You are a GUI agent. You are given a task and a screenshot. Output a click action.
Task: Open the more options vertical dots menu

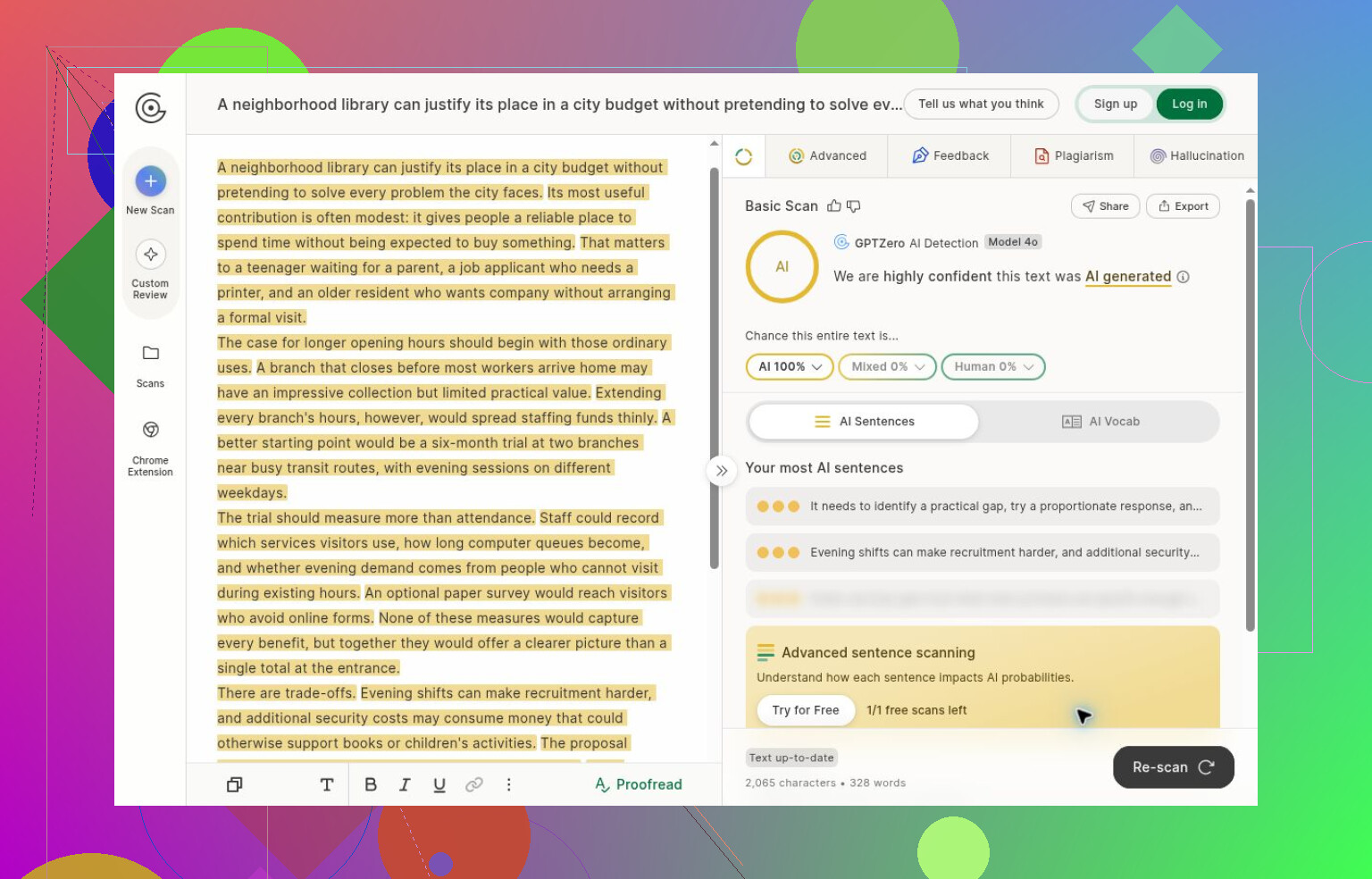point(509,784)
